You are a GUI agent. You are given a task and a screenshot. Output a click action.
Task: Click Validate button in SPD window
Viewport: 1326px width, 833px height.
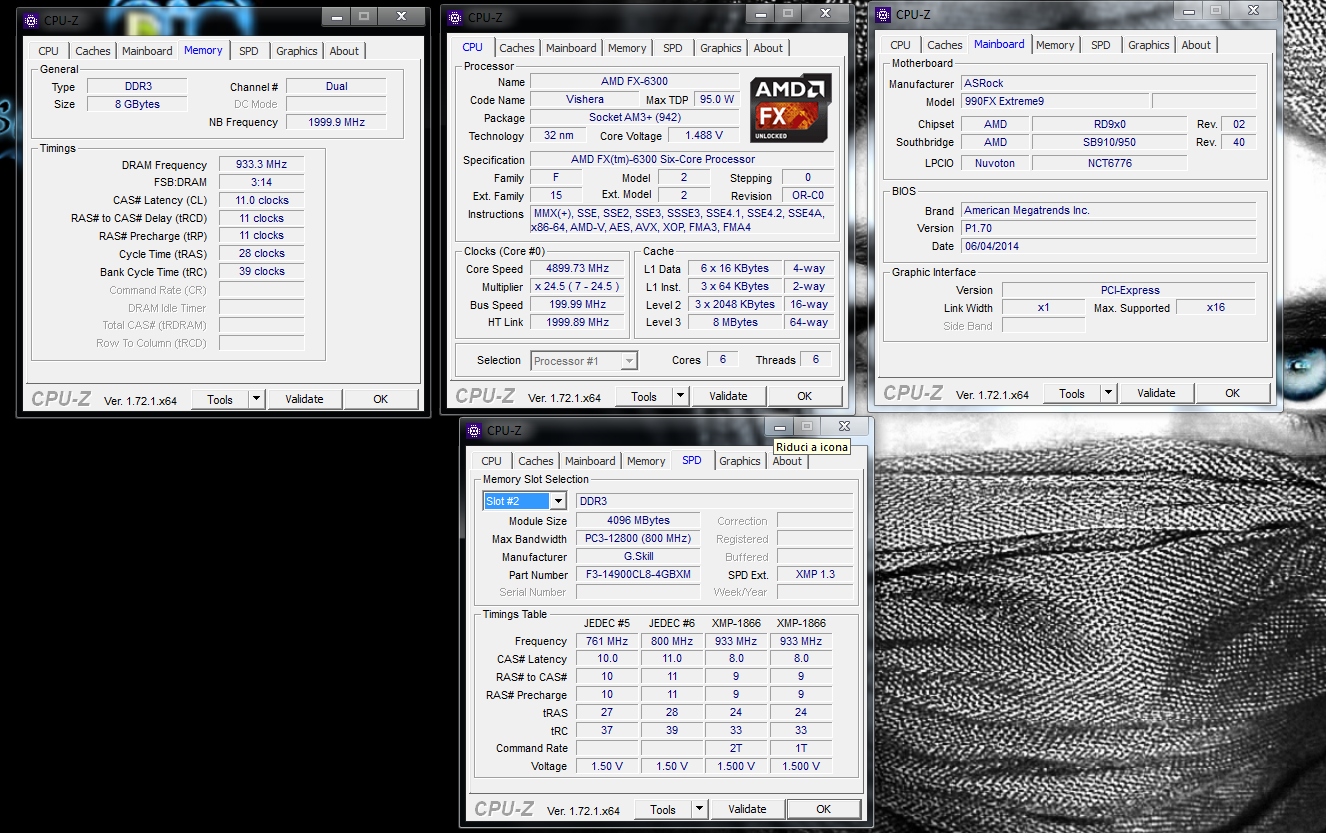coord(747,809)
